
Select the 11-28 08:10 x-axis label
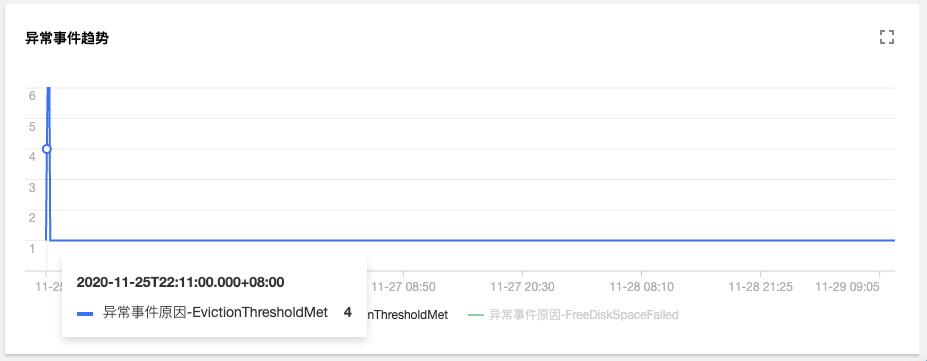[641, 287]
